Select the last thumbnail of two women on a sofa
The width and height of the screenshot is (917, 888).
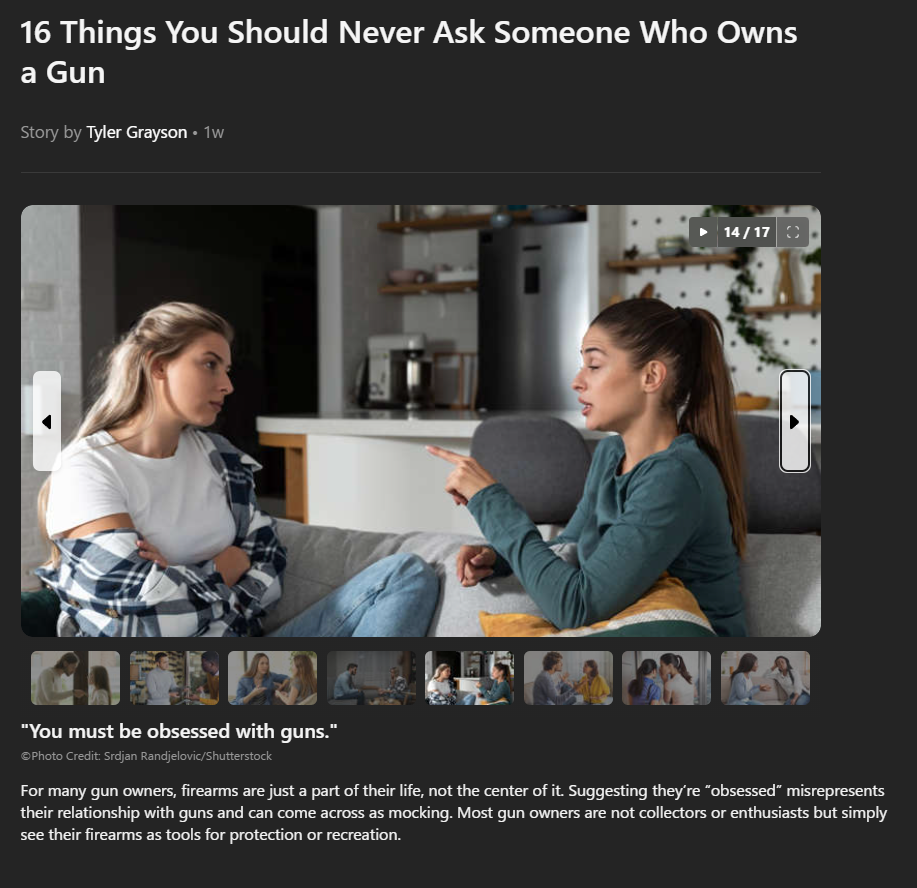point(766,678)
